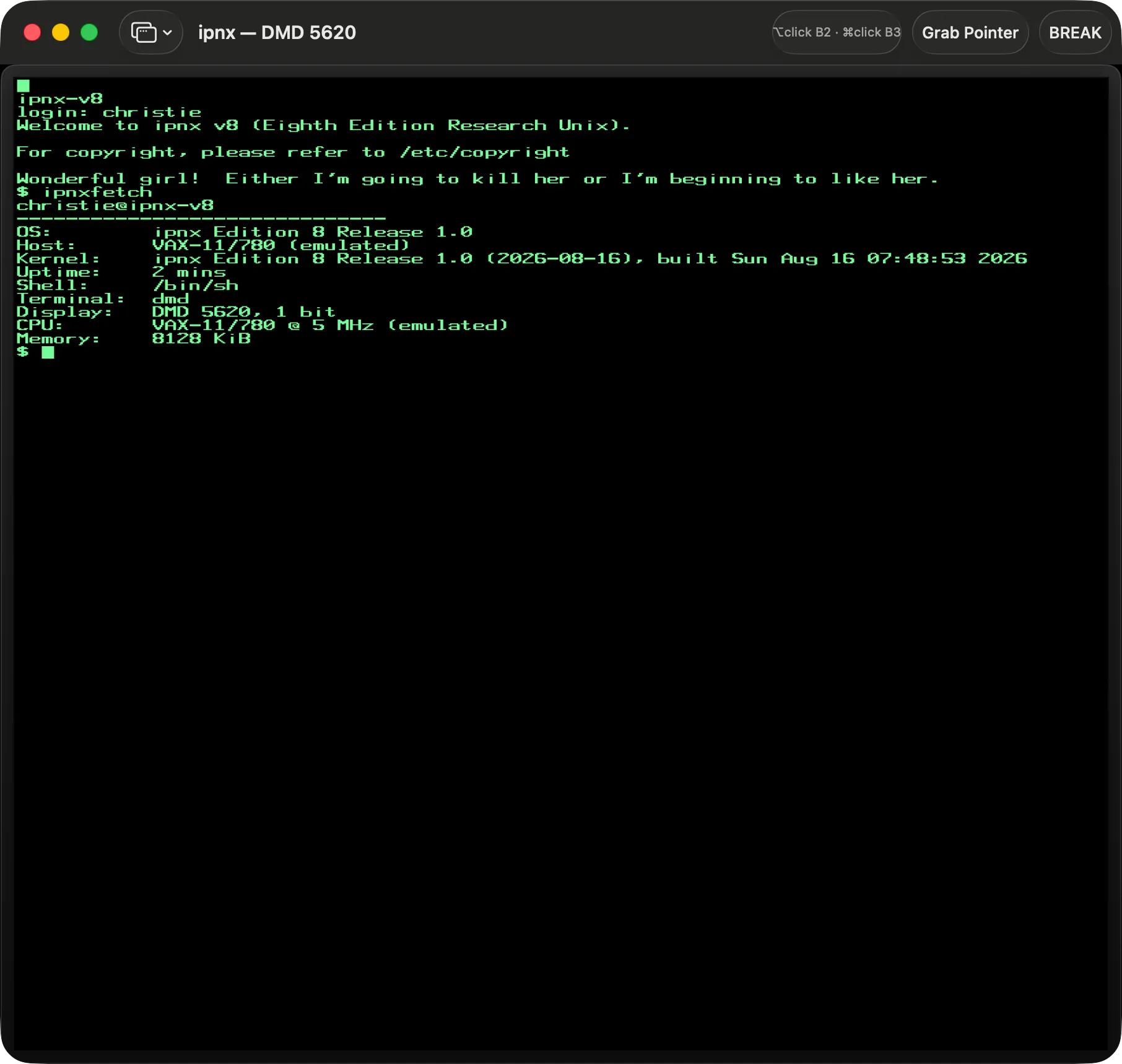Minimize window using yellow button
This screenshot has height=1064, width=1122.
[61, 32]
